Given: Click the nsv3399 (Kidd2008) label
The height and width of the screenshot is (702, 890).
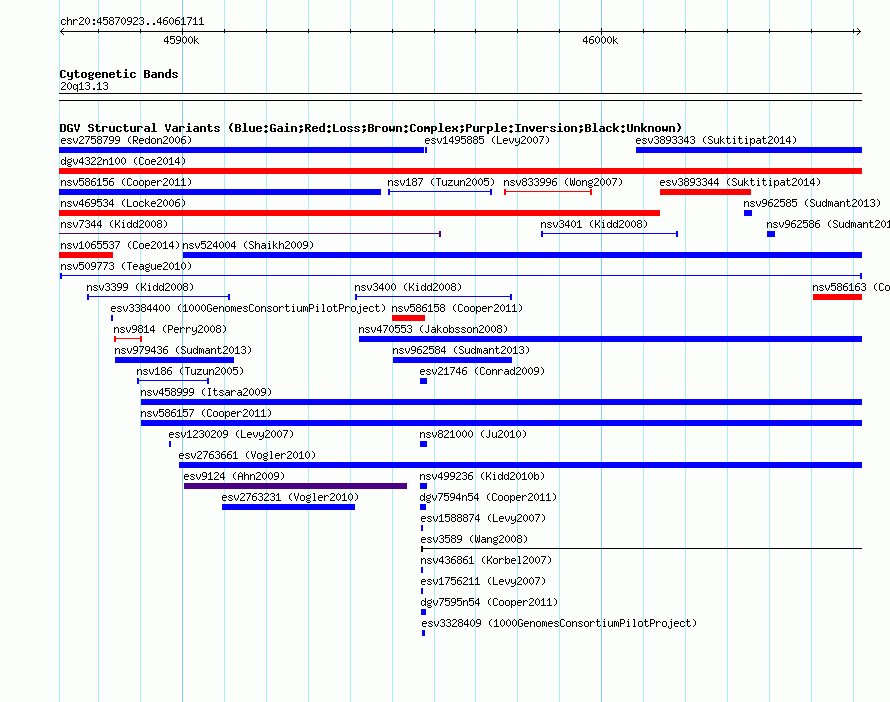Looking at the screenshot, I should pyautogui.click(x=140, y=287).
